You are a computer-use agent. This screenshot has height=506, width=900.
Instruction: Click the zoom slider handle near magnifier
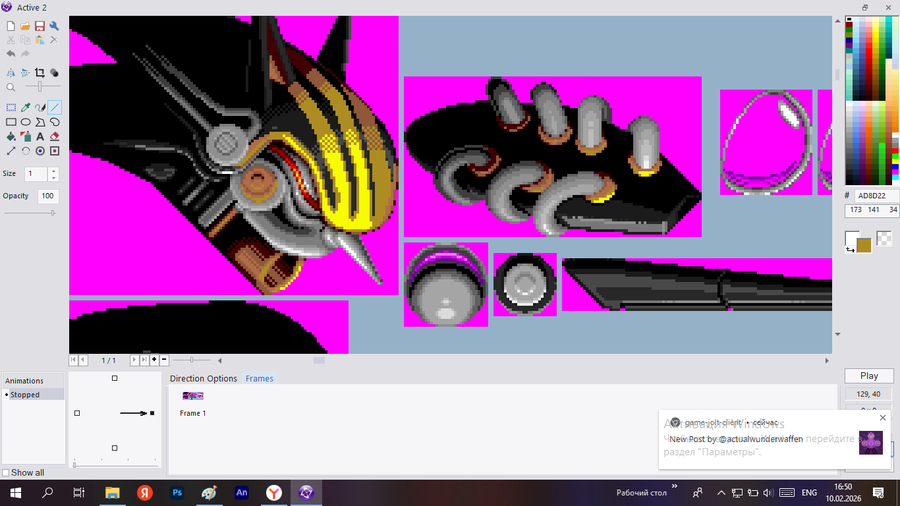(40, 87)
